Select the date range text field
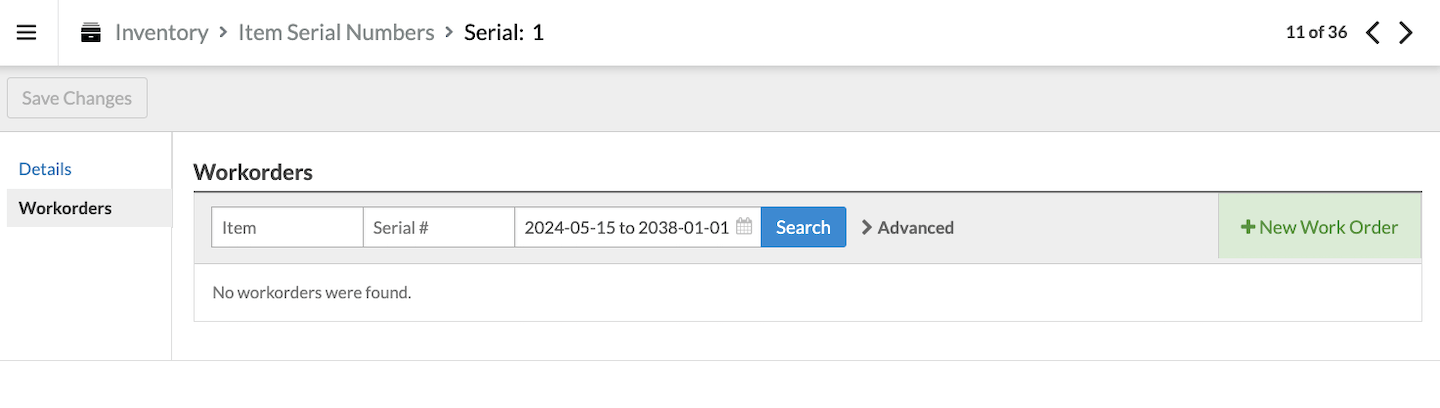 626,227
